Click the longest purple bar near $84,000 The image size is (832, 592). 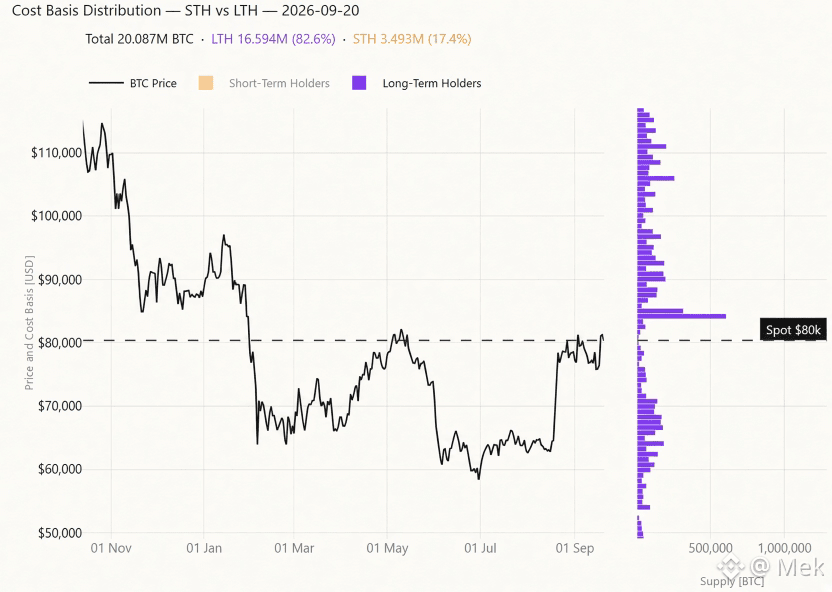coord(681,316)
